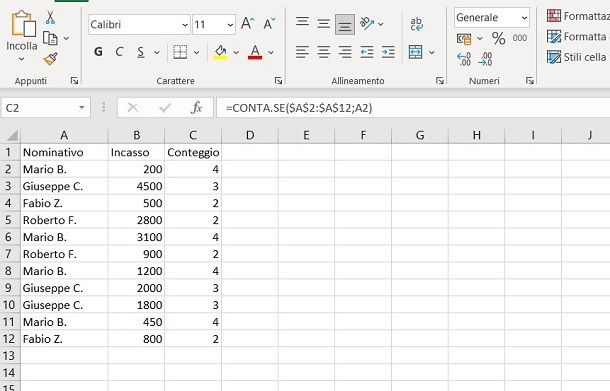
Task: Click accounting number format icon
Action: [x=464, y=39]
